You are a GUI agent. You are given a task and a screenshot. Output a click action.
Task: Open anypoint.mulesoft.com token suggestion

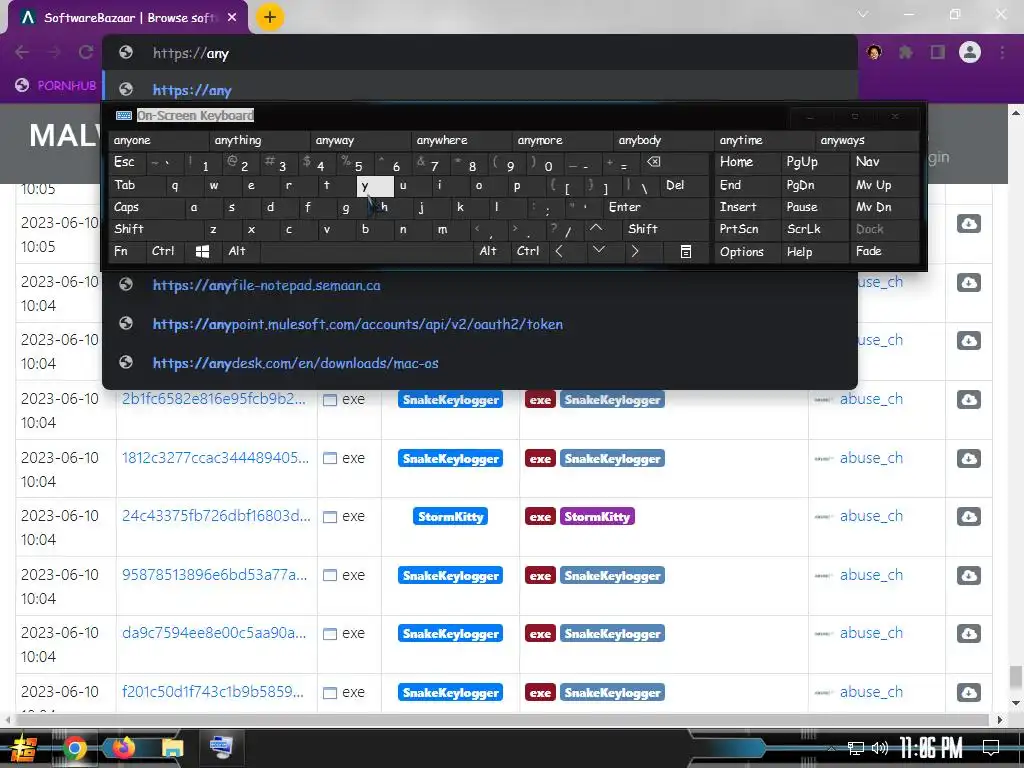click(x=480, y=324)
